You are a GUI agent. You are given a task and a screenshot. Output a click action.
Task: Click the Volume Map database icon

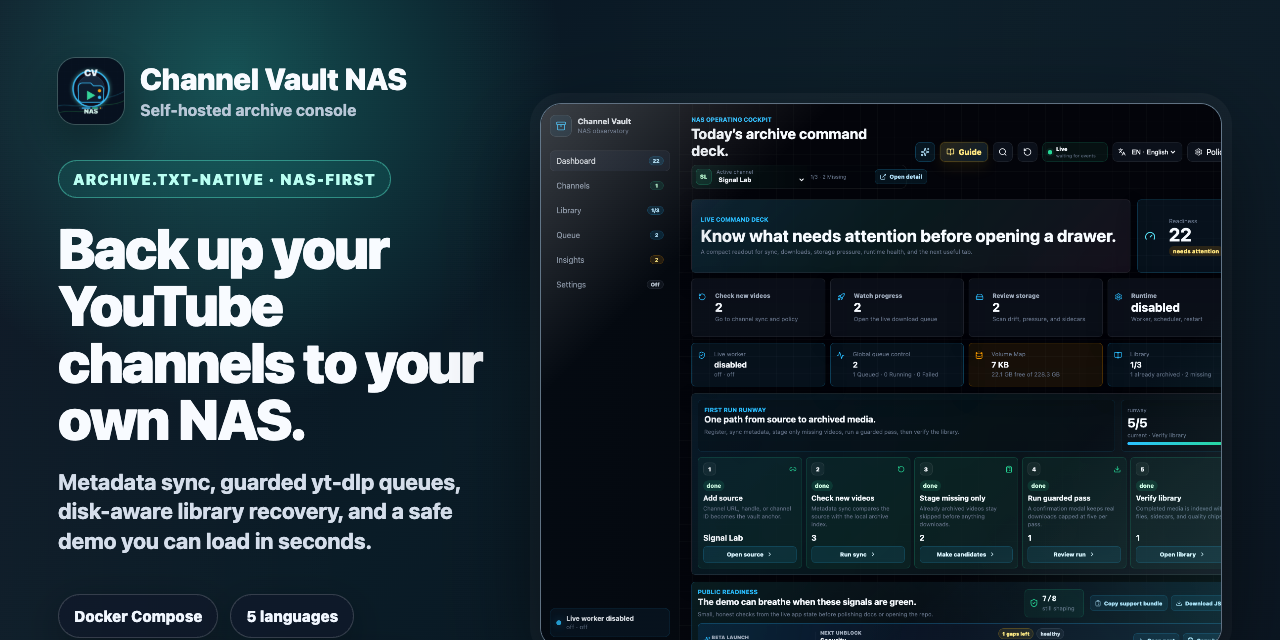[x=980, y=354]
